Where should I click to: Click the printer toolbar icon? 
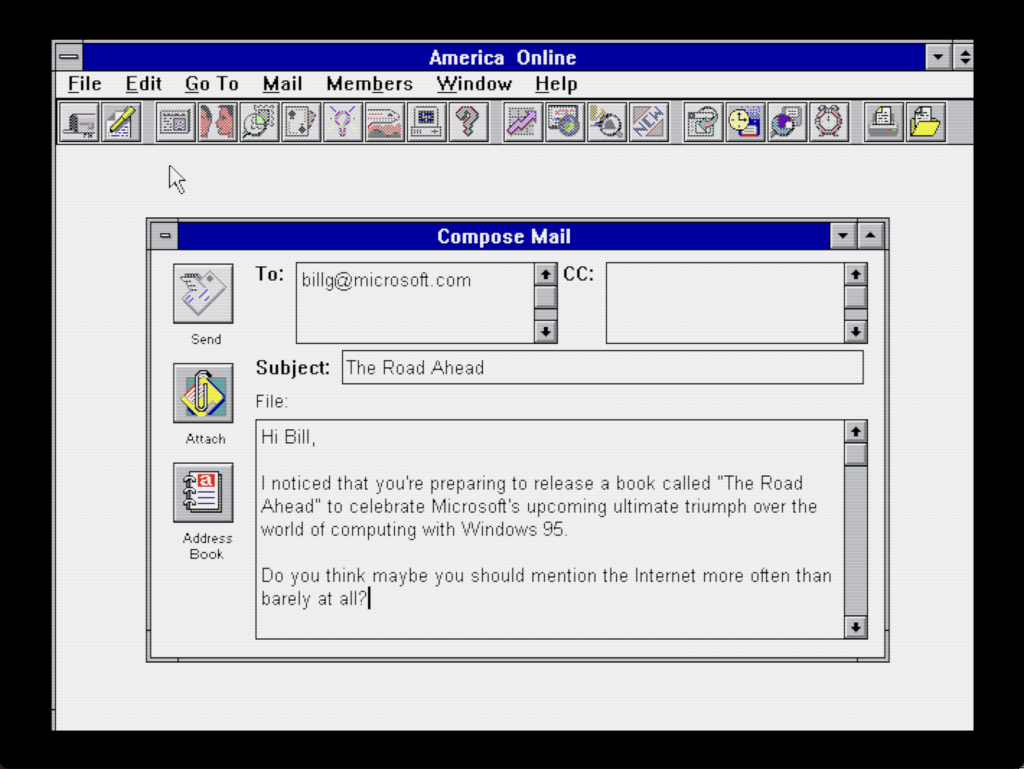[x=883, y=122]
